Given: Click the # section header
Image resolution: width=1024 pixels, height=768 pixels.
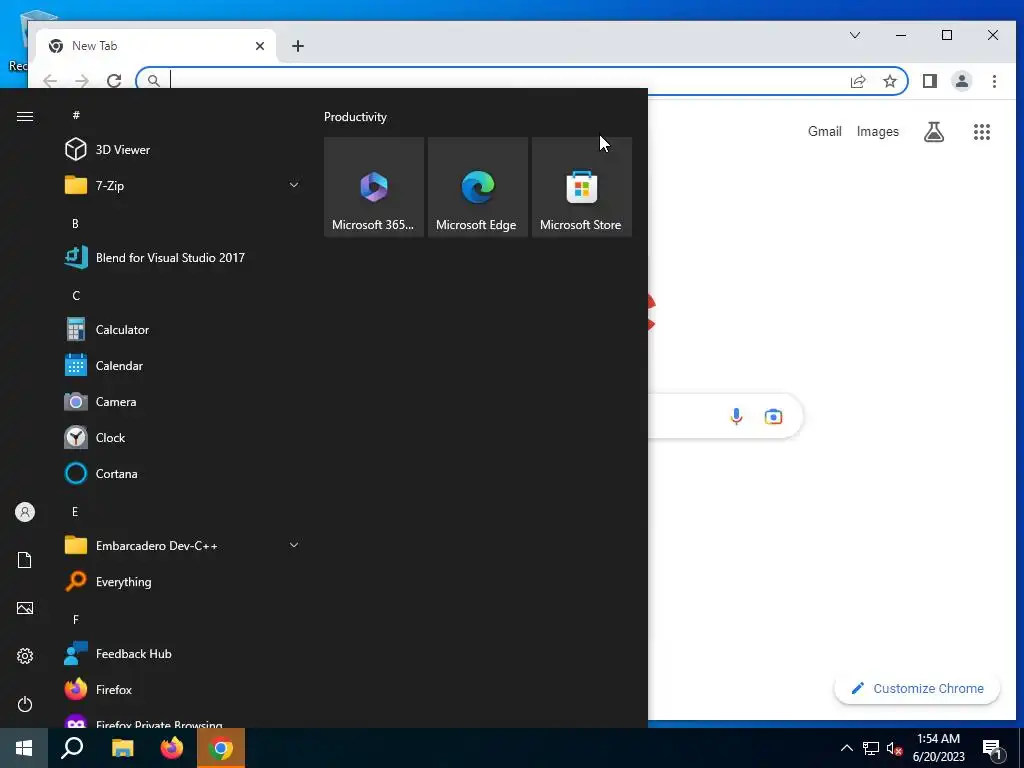Looking at the screenshot, I should 76,115.
